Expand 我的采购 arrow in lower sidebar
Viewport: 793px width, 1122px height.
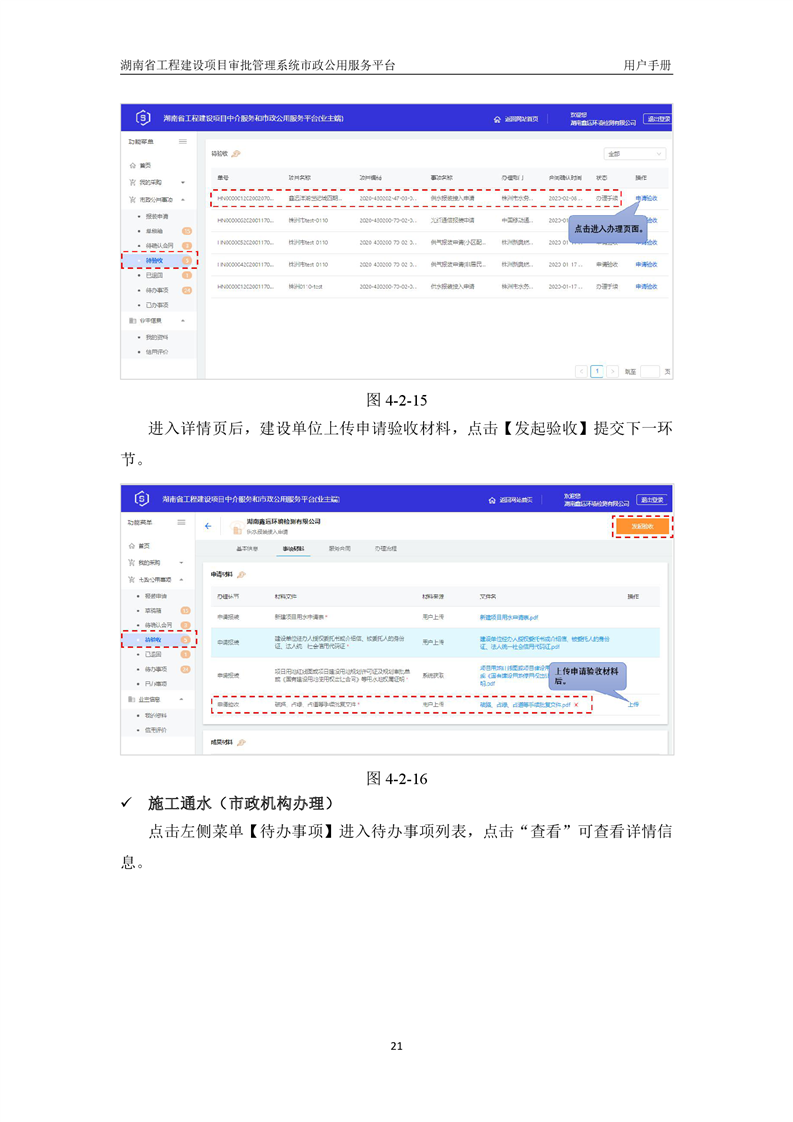[182, 562]
